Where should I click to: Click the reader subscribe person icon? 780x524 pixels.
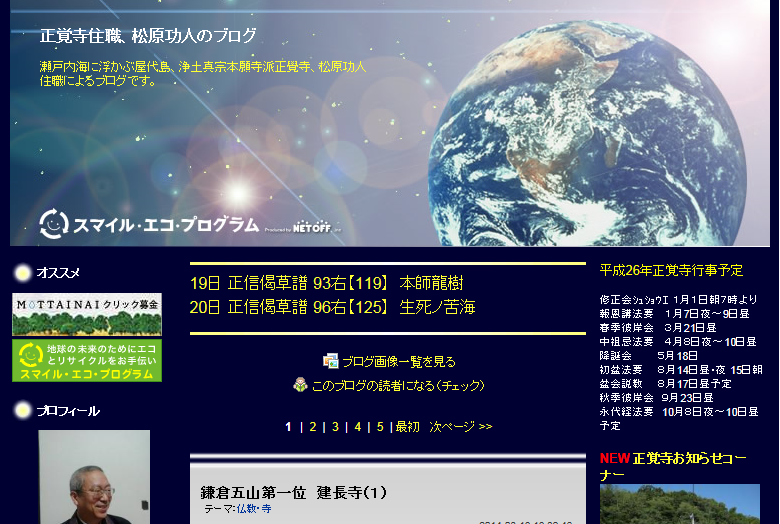300,385
